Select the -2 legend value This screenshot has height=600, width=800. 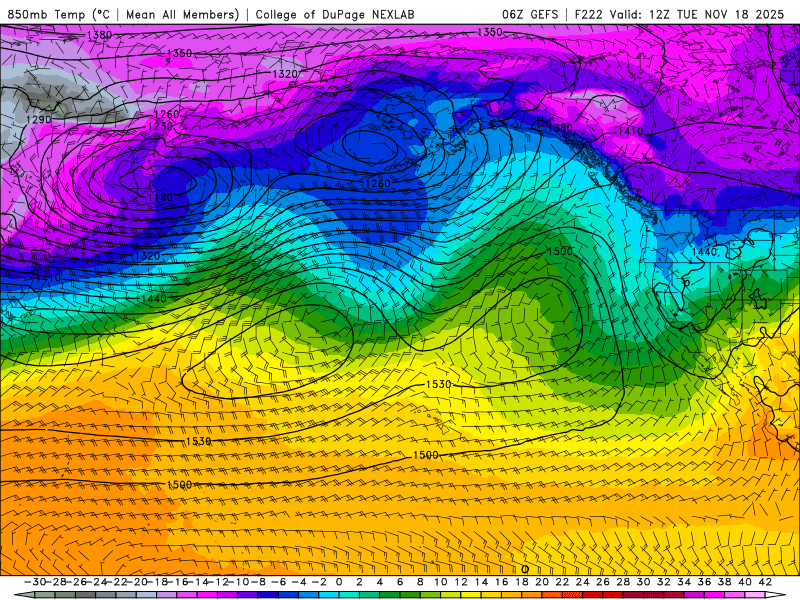(319, 582)
